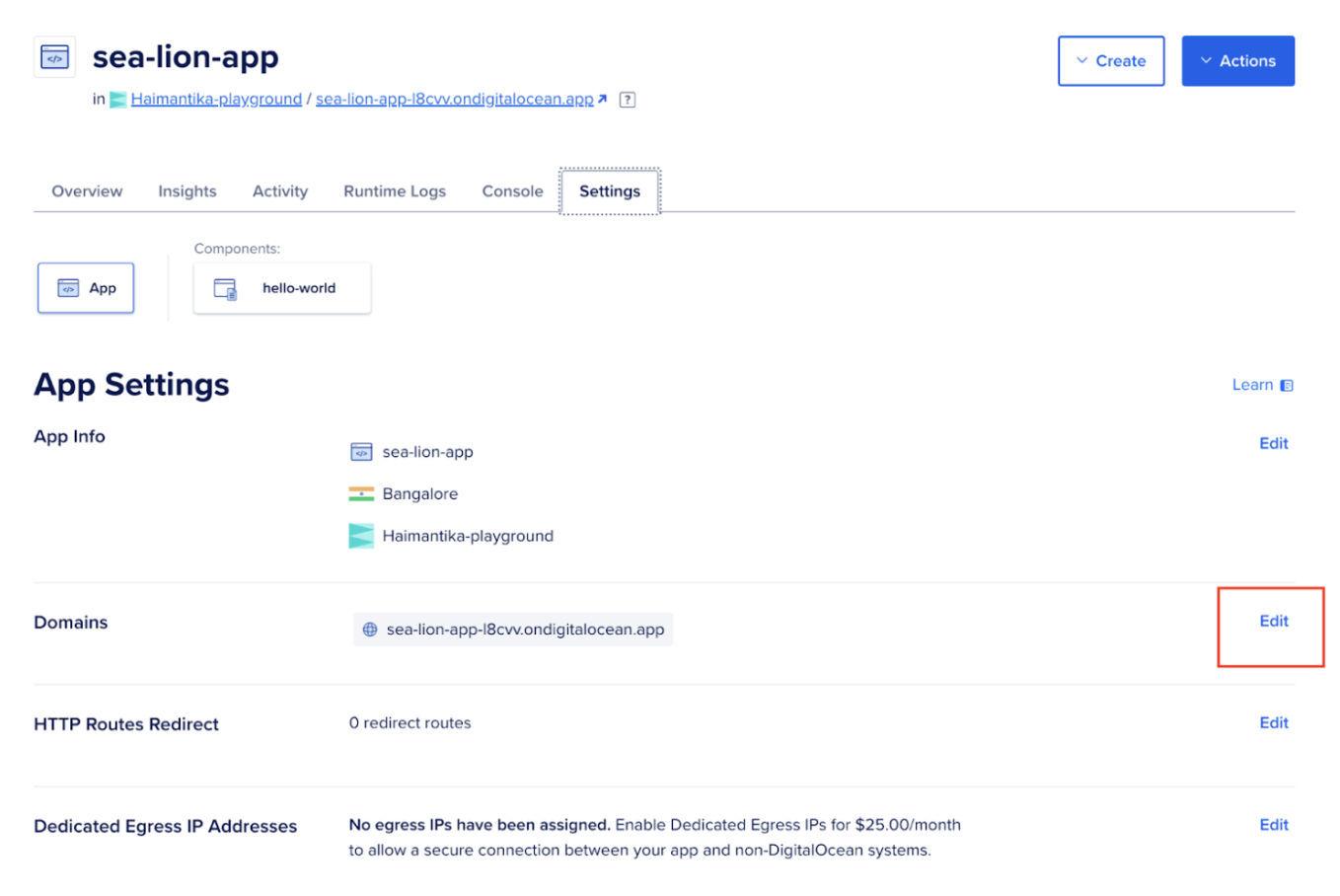Click the sea-lion-app page title

[186, 57]
